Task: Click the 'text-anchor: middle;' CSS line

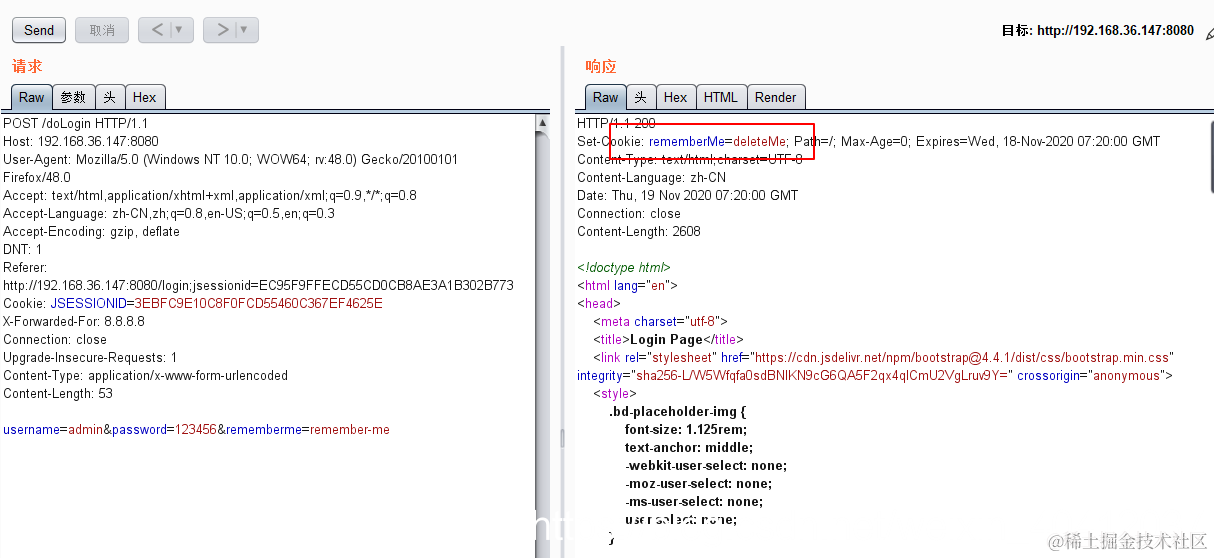Action: tap(688, 447)
